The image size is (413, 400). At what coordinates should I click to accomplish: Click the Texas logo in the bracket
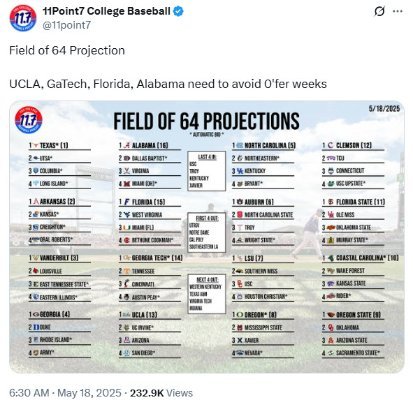pyautogui.click(x=36, y=146)
